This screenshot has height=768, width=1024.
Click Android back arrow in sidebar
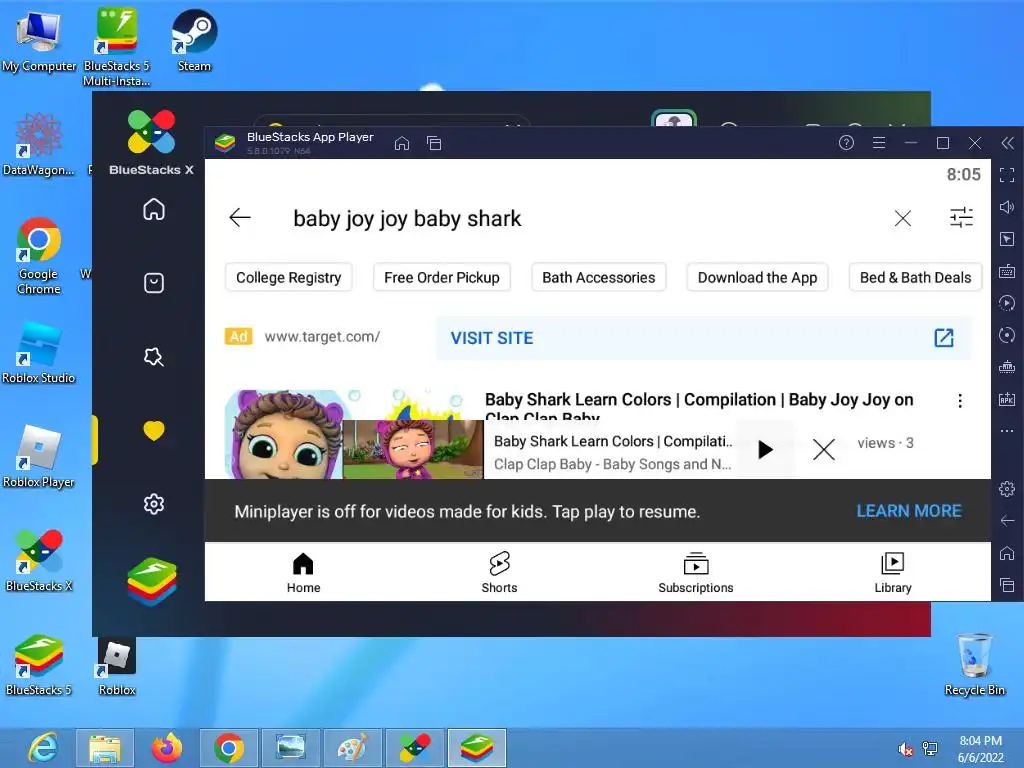coord(1007,520)
